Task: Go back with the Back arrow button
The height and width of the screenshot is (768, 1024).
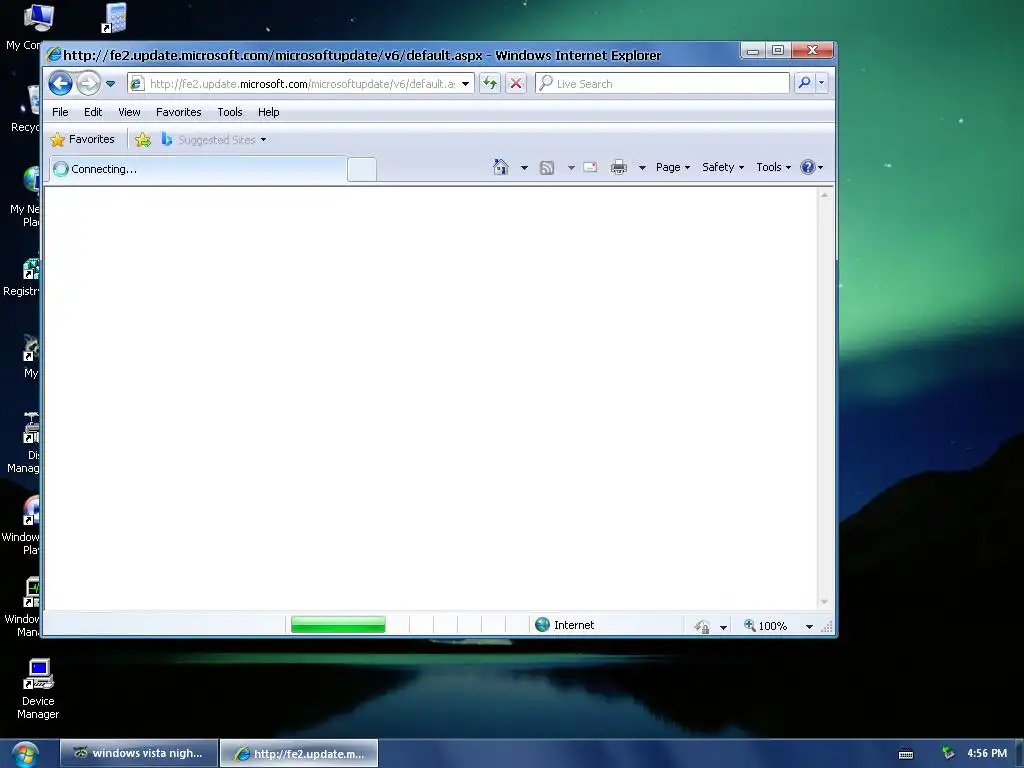Action: [x=61, y=84]
